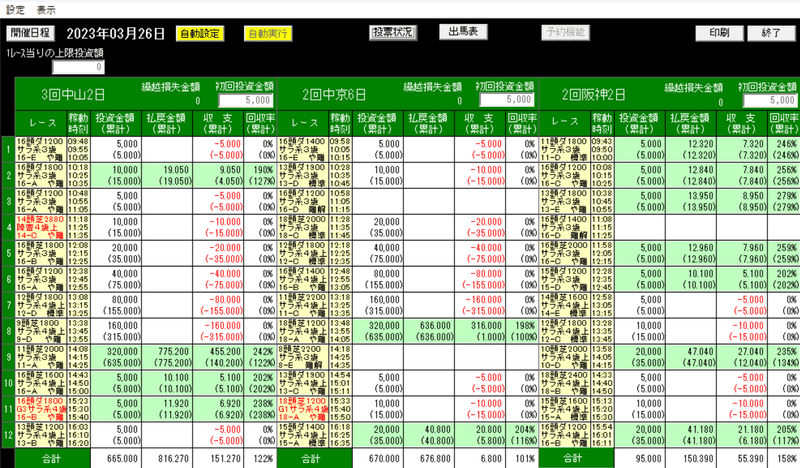This screenshot has height=468, width=800.
Task: Click Chukyo payout cell 636,000
Action: 429,331
